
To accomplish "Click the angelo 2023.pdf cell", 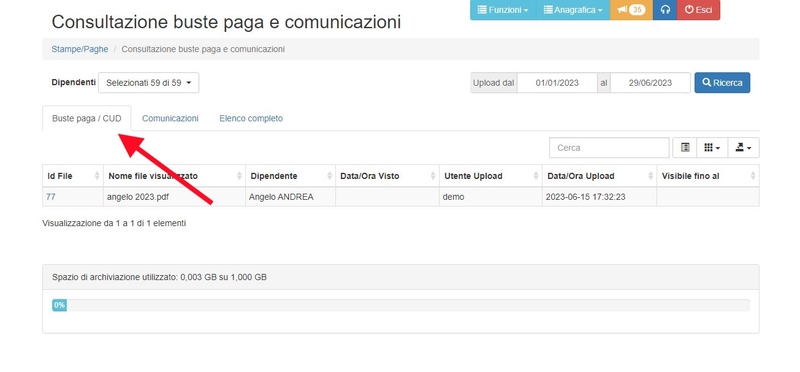I will point(174,196).
